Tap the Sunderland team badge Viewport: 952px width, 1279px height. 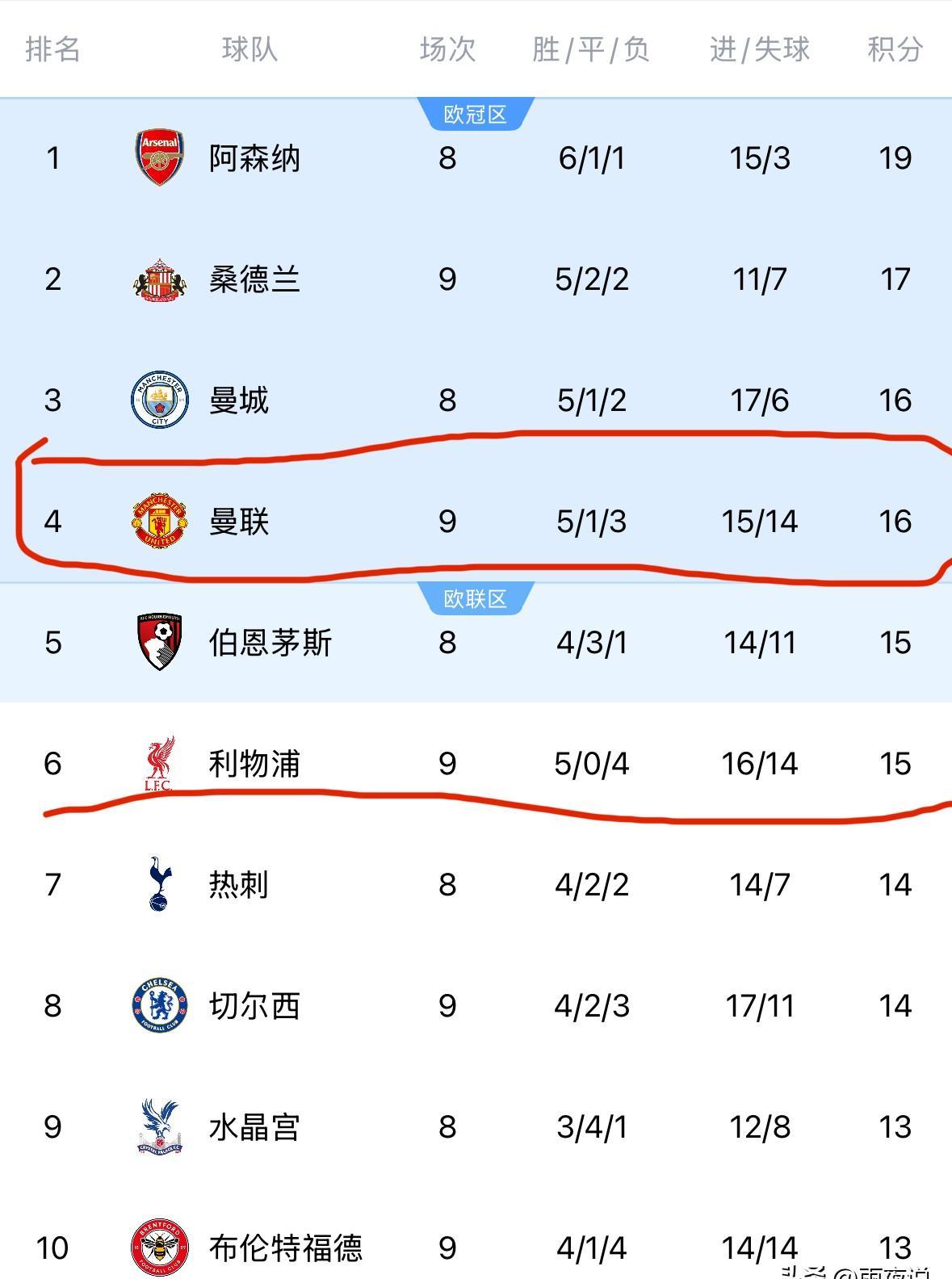[x=160, y=279]
